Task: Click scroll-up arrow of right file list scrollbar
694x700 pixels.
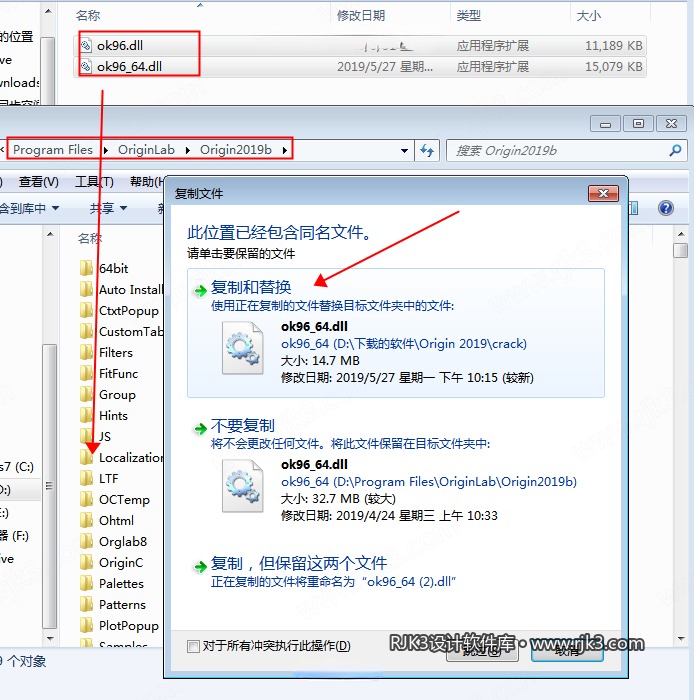Action: (681, 234)
